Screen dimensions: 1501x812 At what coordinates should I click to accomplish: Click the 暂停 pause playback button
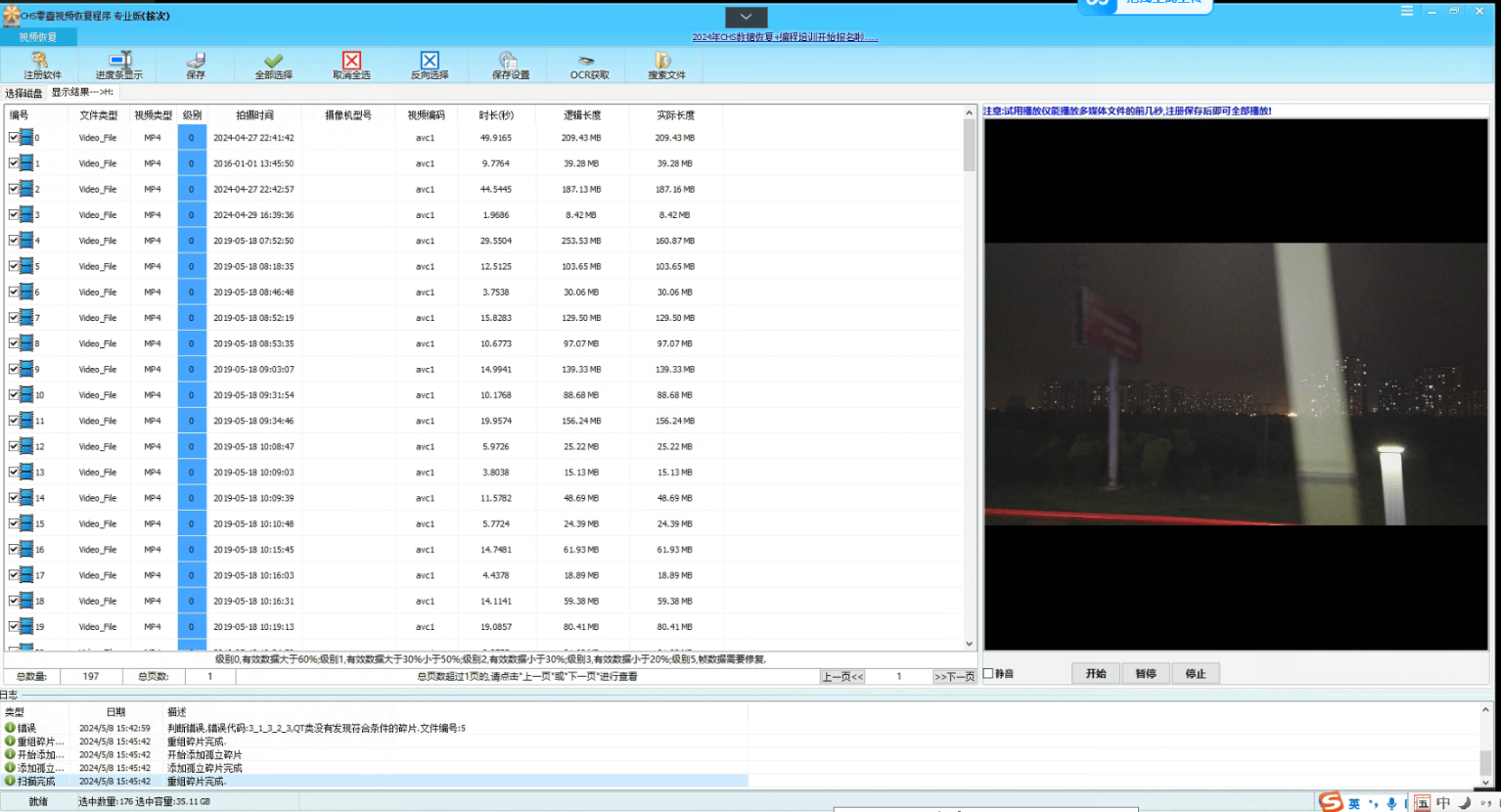point(1146,673)
